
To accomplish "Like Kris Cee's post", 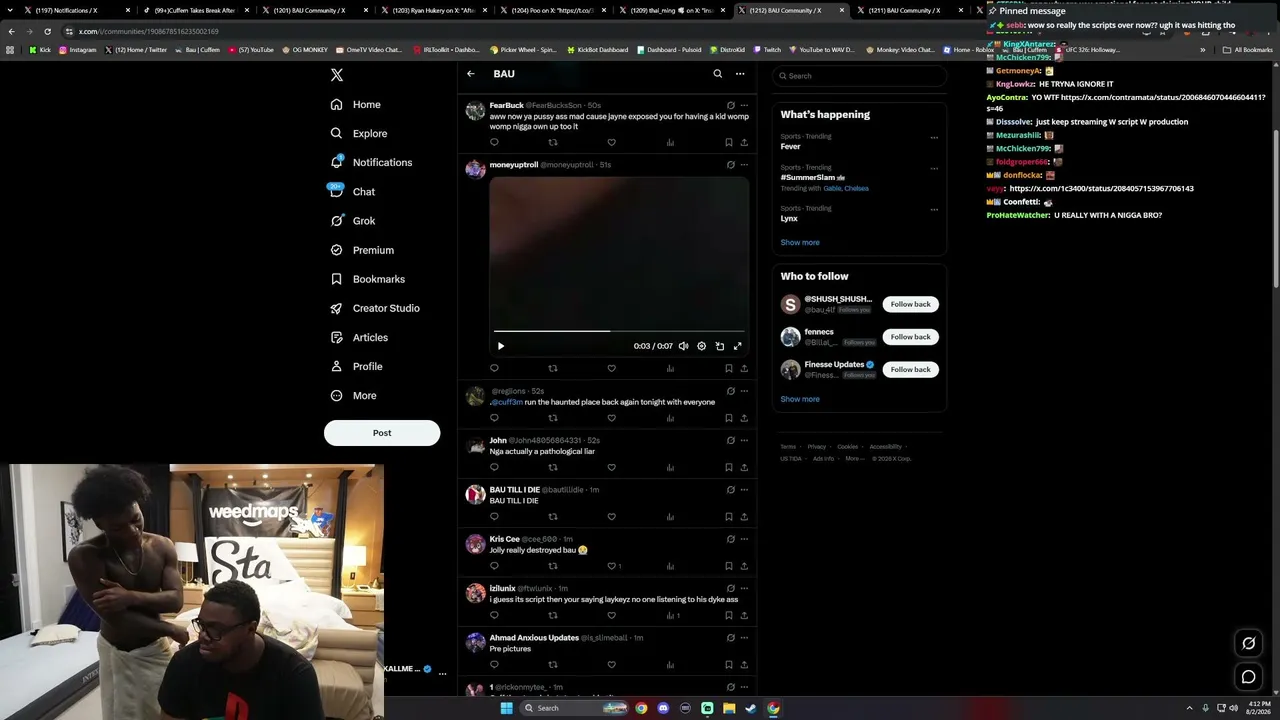I will point(611,566).
